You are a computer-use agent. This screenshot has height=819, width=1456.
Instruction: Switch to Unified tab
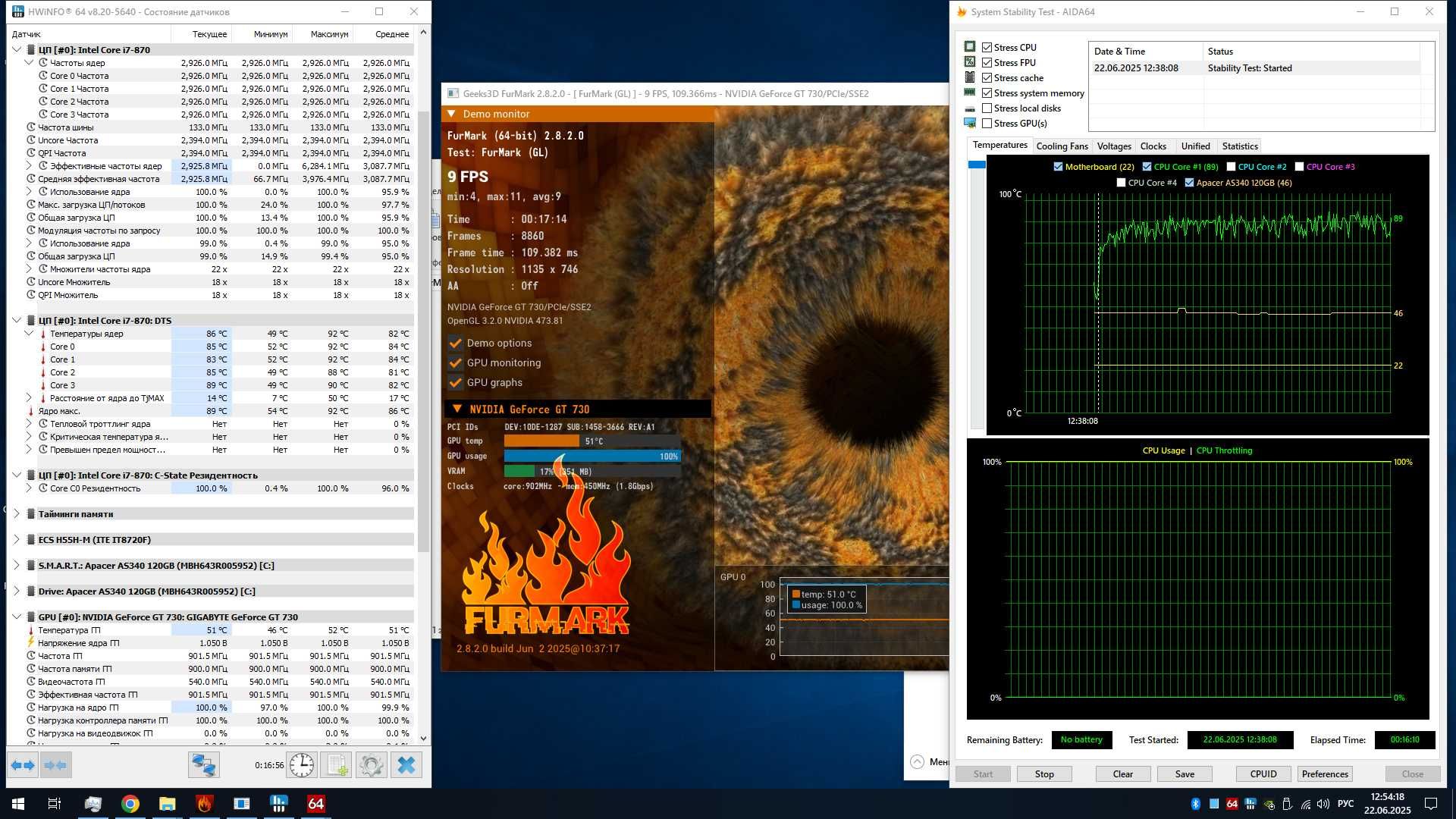coord(1195,146)
